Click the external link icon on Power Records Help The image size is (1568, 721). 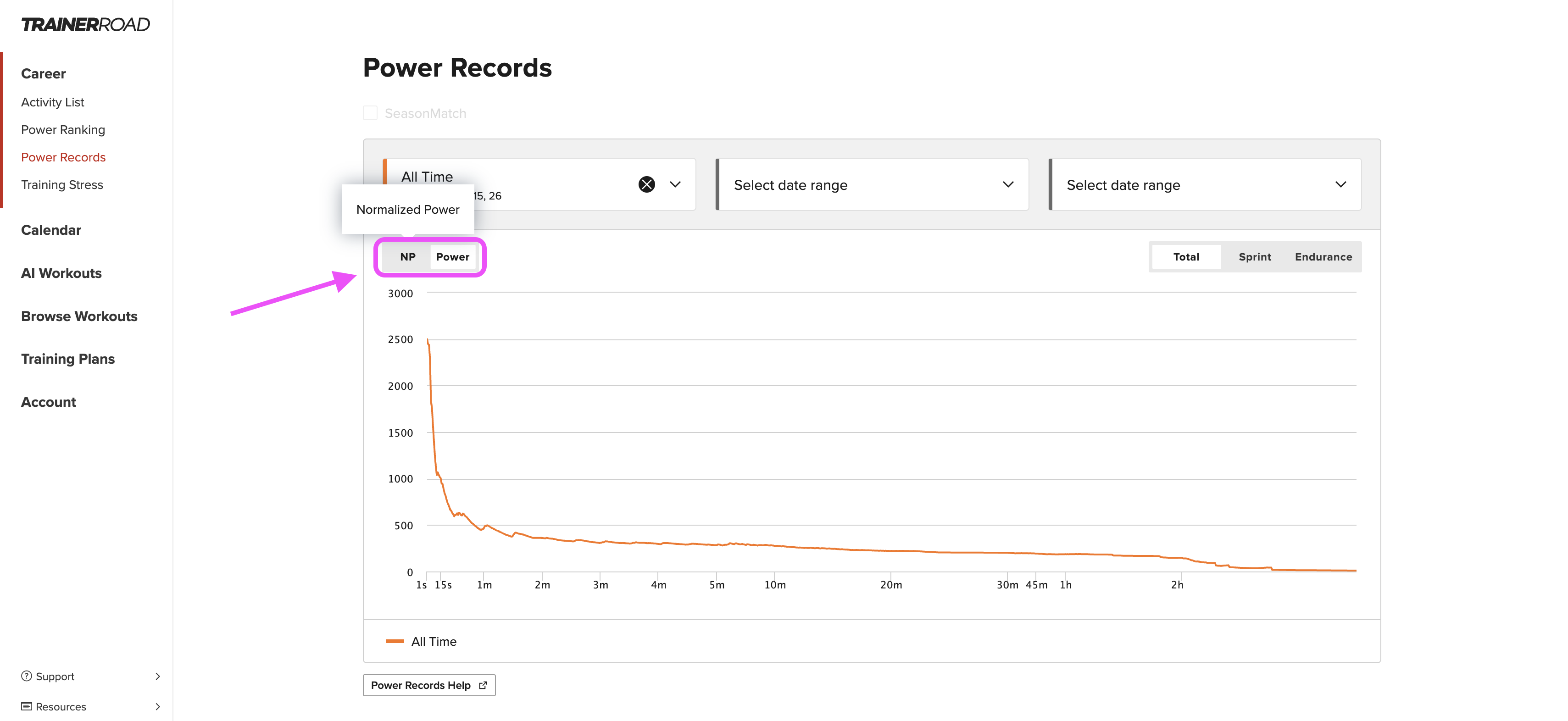point(484,685)
